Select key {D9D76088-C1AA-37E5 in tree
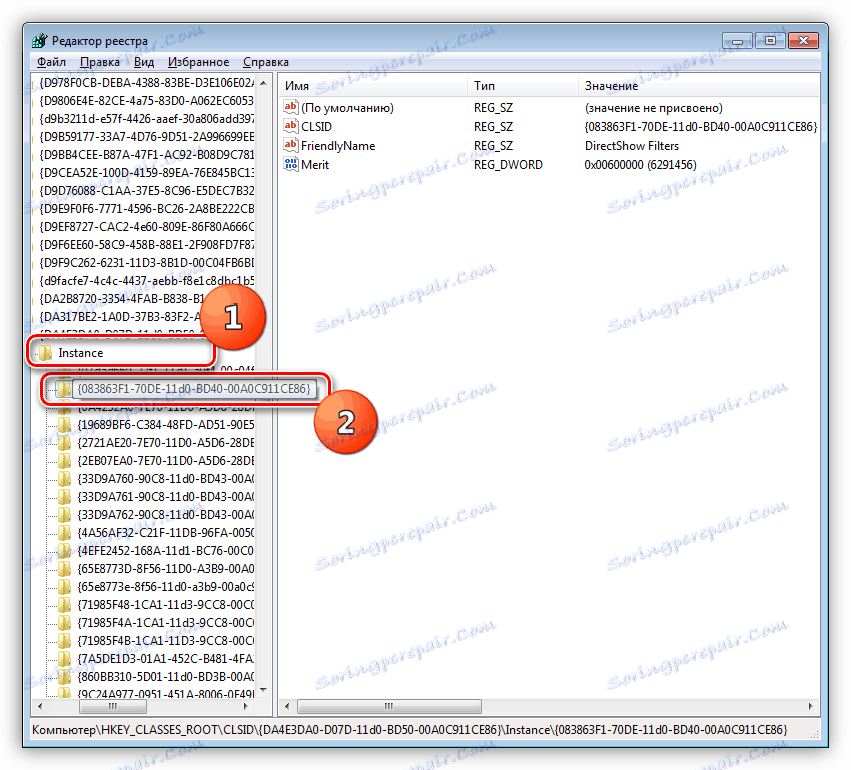The width and height of the screenshot is (851, 770). (147, 190)
